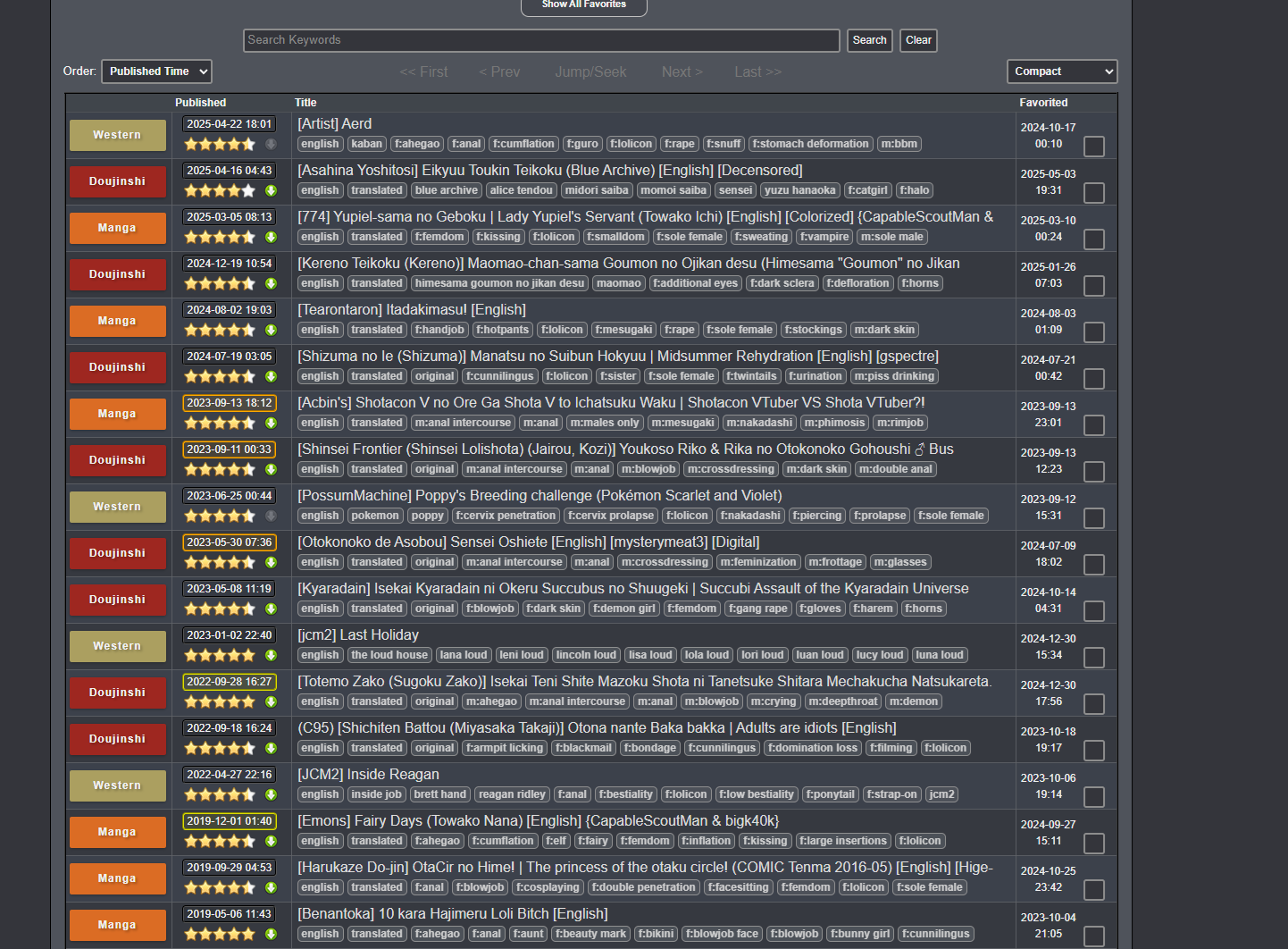Select the checkbox for entry favorited 2025-03-10 00:24
The width and height of the screenshot is (1288, 949).
[1094, 239]
